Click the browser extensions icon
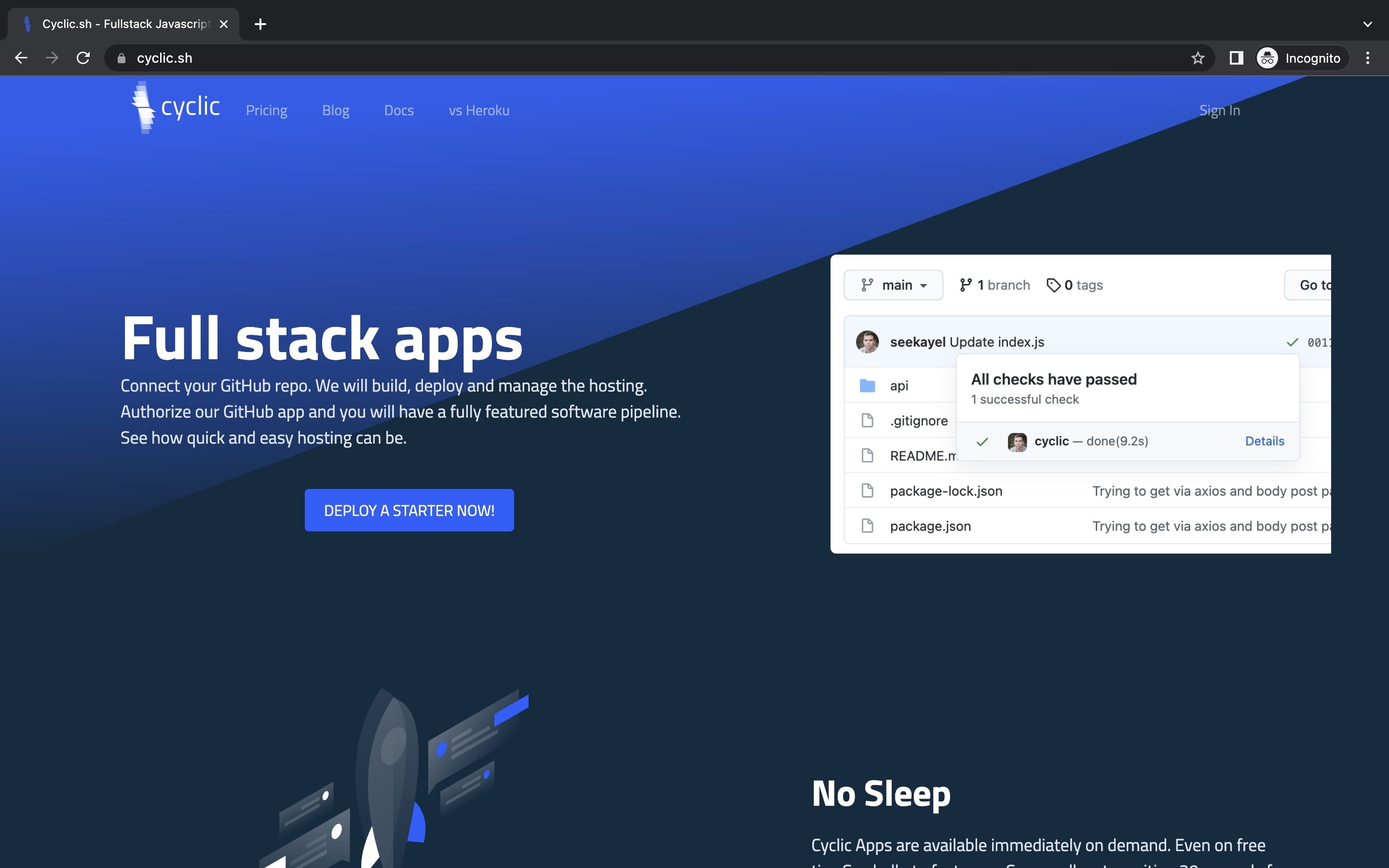 click(x=1235, y=57)
